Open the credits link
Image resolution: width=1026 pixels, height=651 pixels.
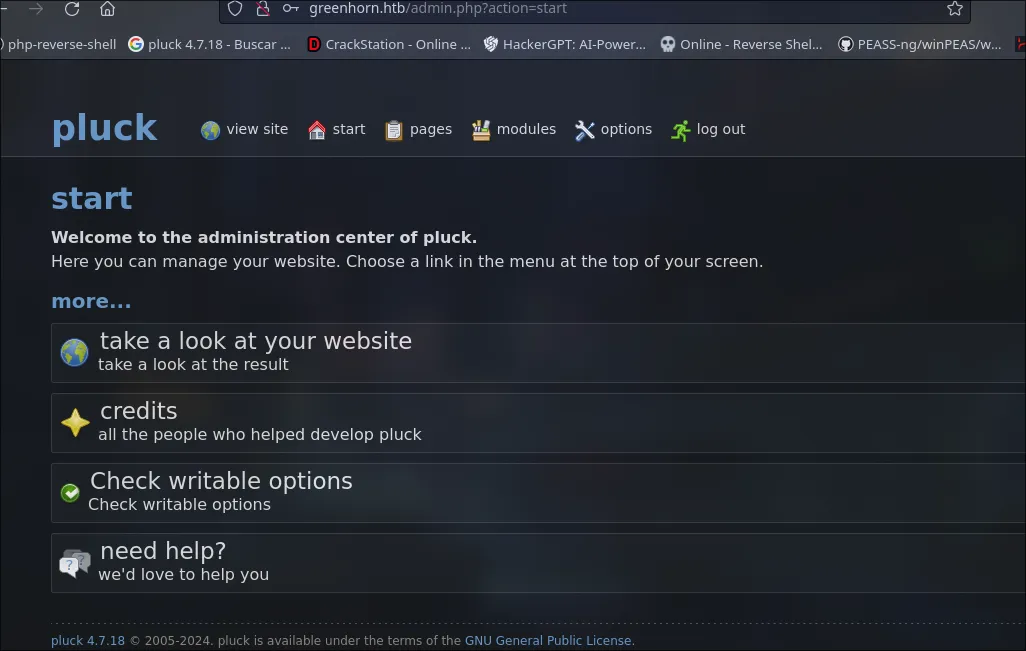point(139,411)
